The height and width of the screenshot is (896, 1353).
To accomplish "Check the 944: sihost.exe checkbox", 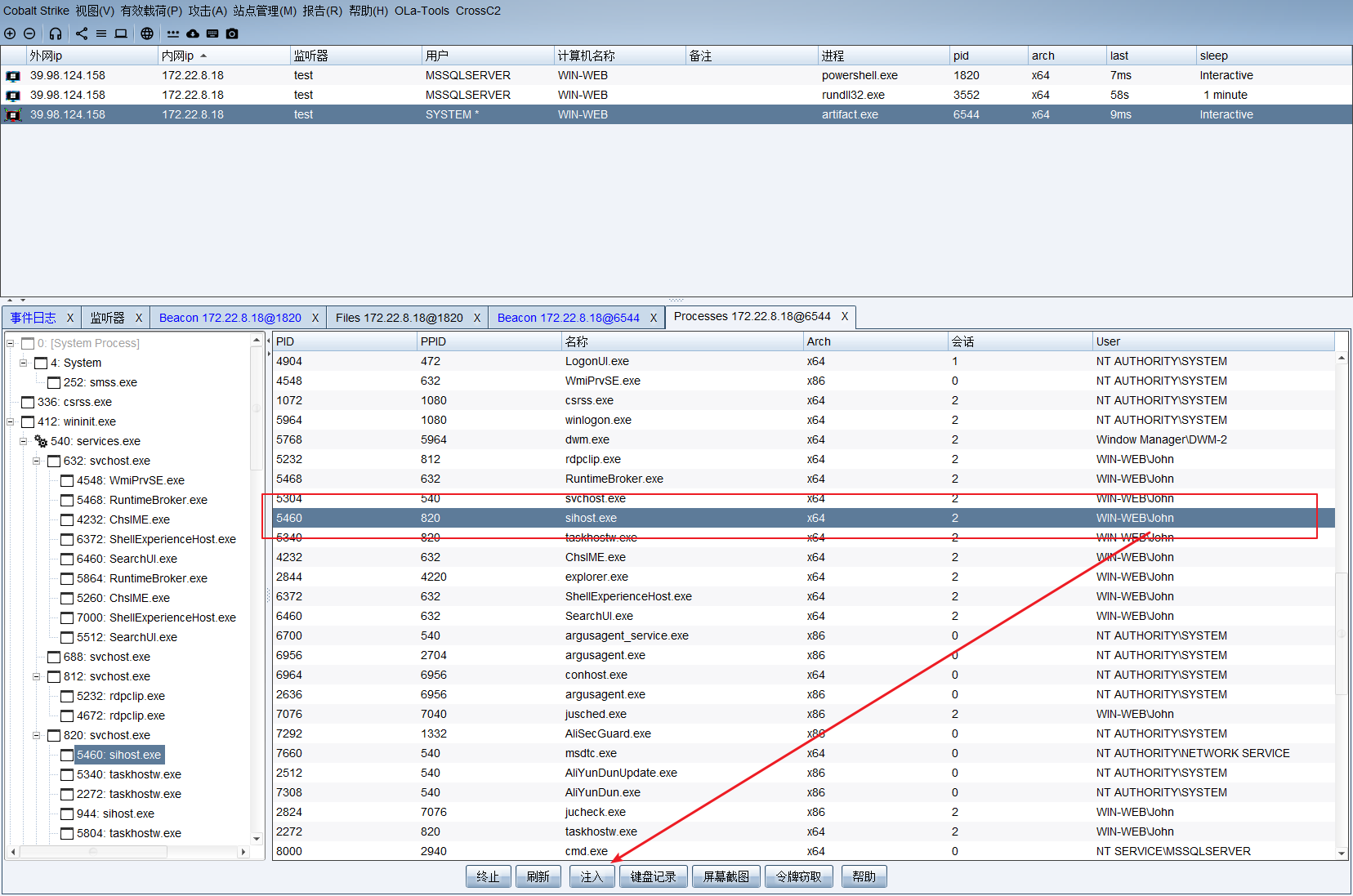I will [x=67, y=814].
